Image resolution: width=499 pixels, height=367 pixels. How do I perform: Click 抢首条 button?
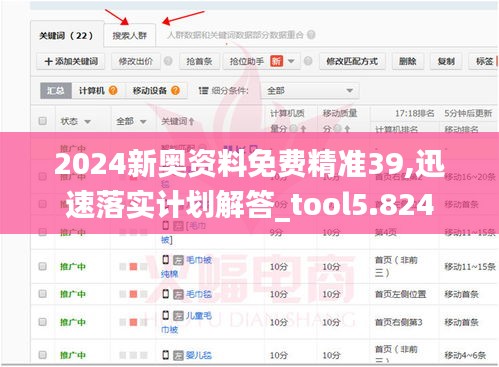pos(199,61)
